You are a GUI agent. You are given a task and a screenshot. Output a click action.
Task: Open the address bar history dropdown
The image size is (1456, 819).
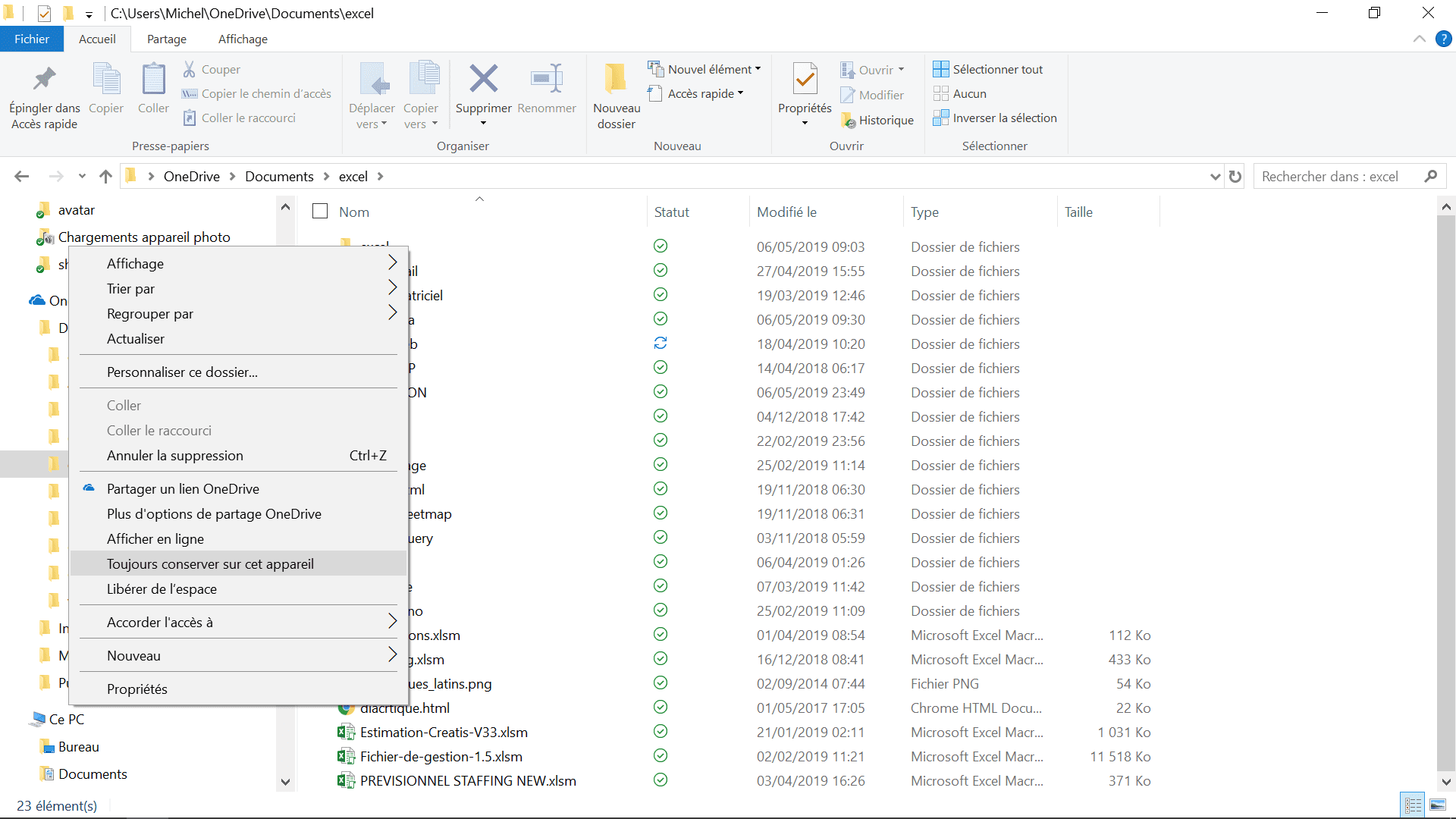1215,177
